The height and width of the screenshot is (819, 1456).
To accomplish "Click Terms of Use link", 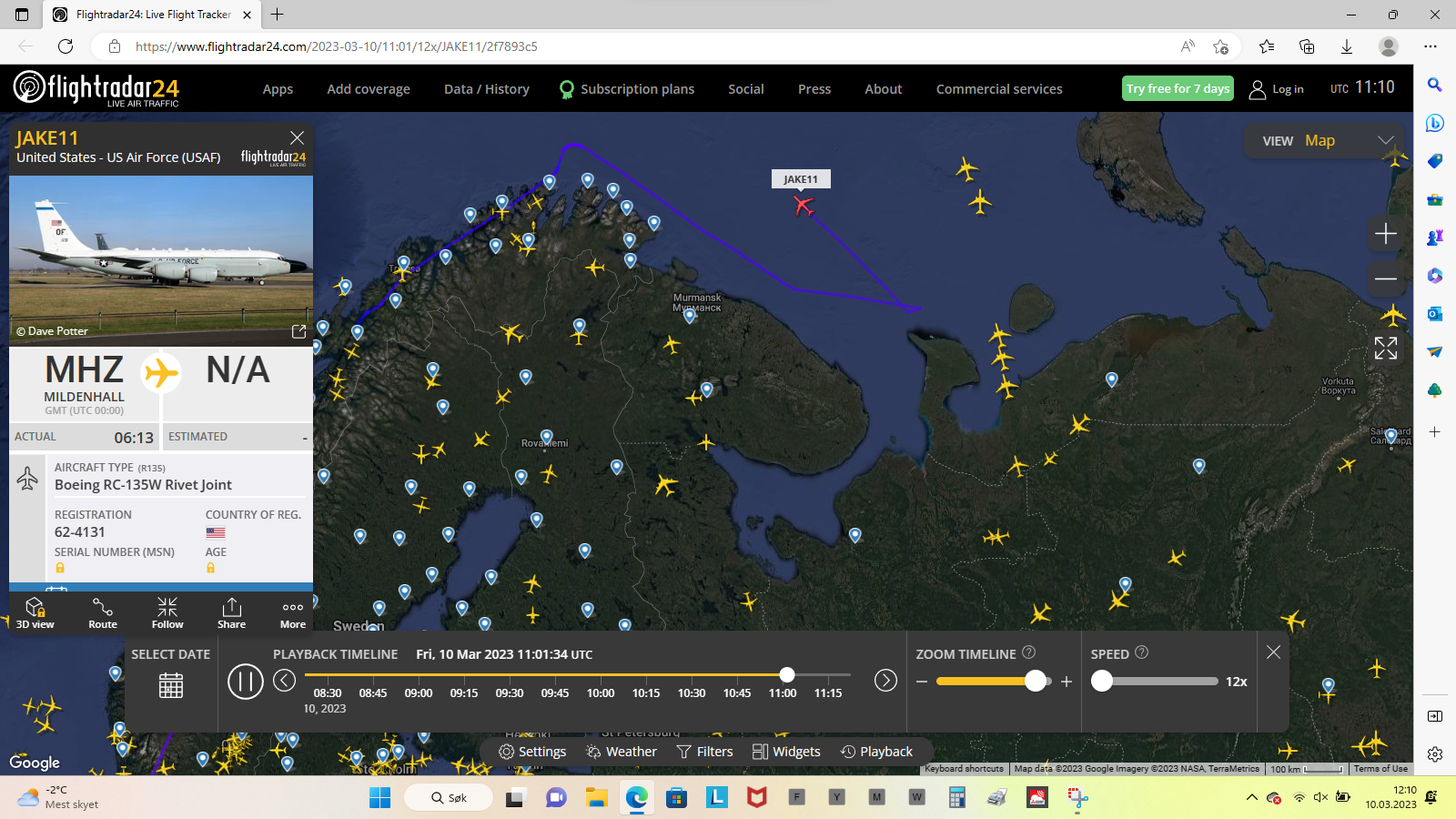I will 1380,769.
